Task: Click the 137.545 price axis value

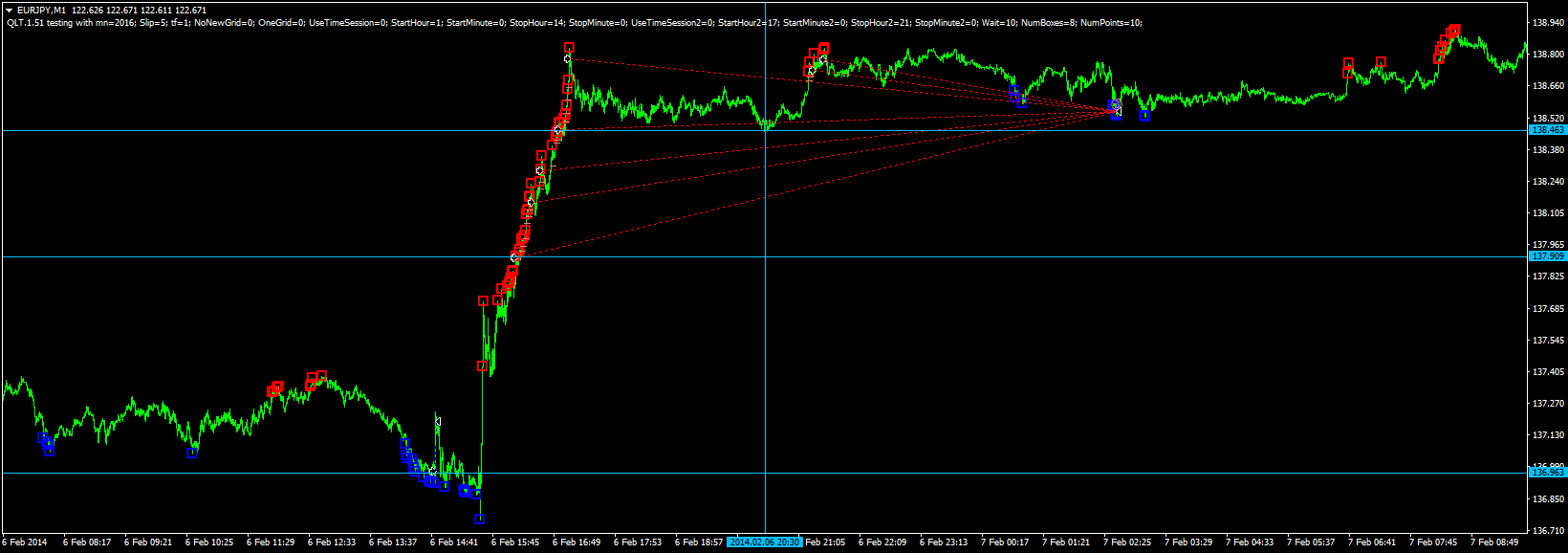Action: [1548, 340]
